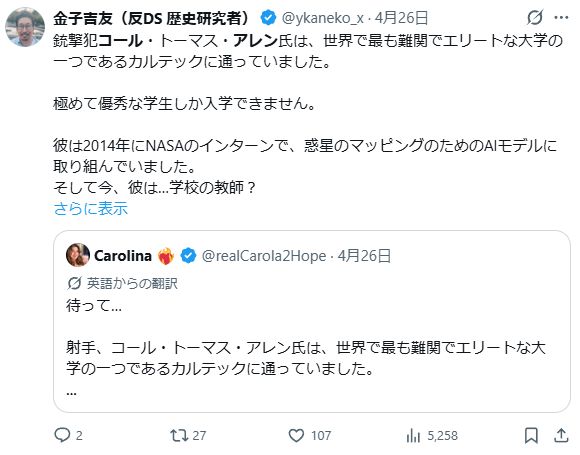The width and height of the screenshot is (580, 455).
Task: Toggle 英語からの翻訳 translation label
Action: click(122, 283)
